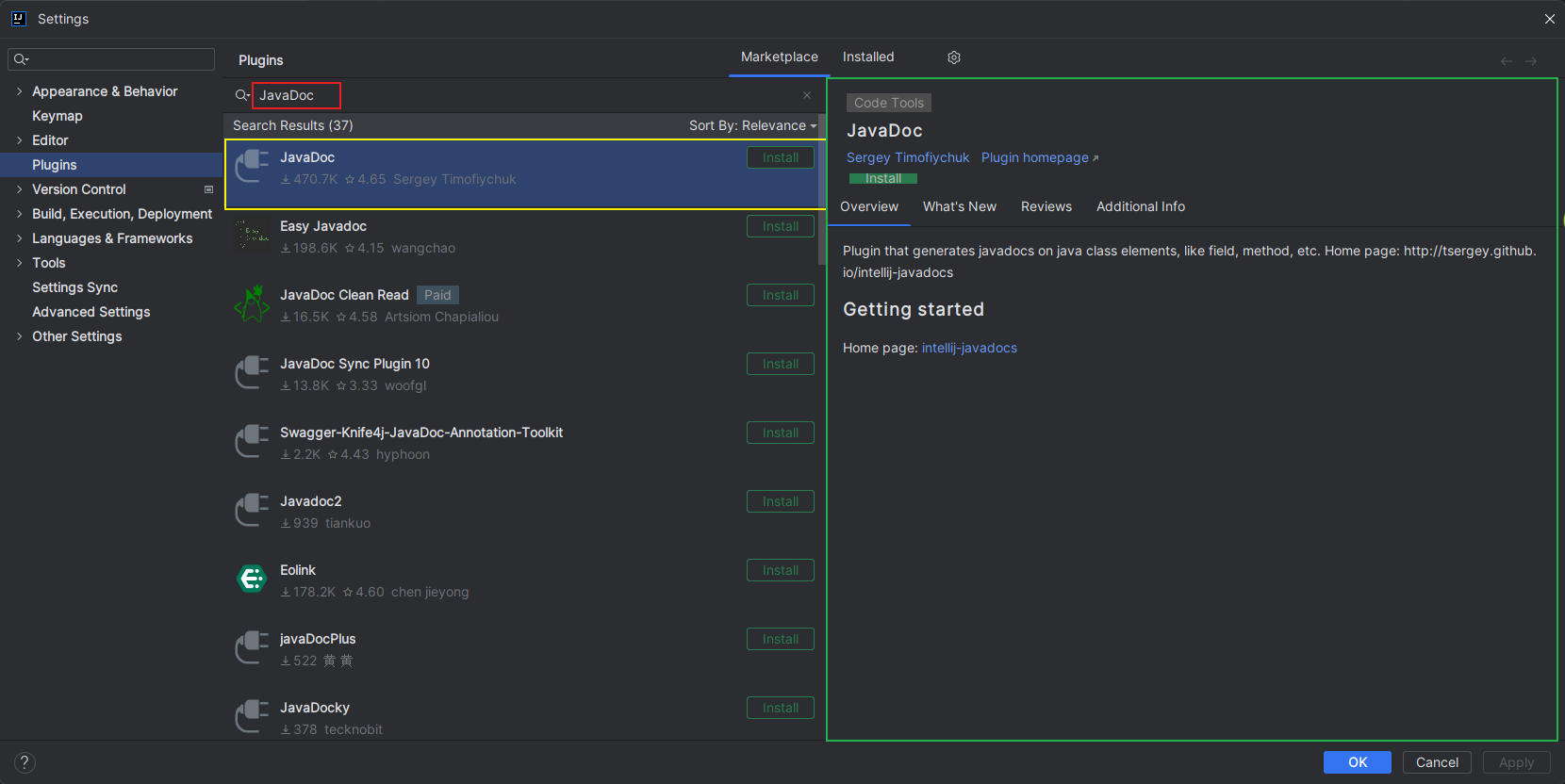Expand the Other Settings node

pos(19,336)
